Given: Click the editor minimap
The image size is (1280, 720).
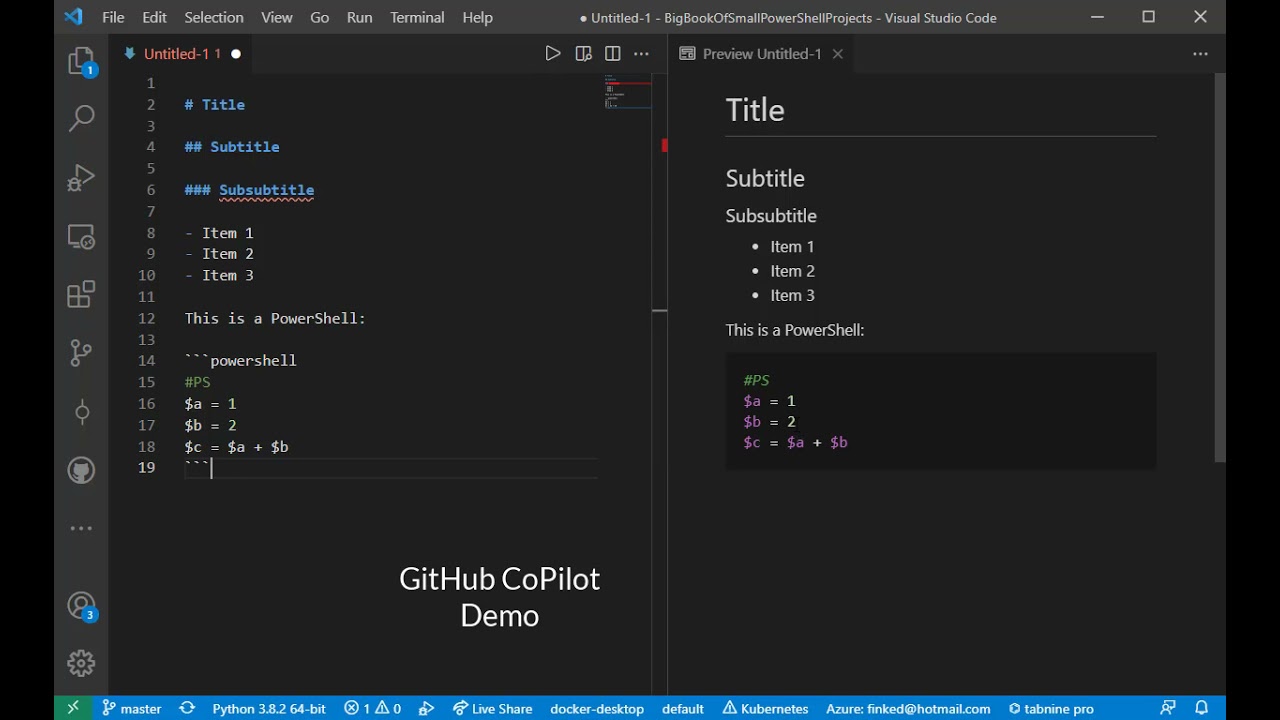Looking at the screenshot, I should (x=628, y=91).
